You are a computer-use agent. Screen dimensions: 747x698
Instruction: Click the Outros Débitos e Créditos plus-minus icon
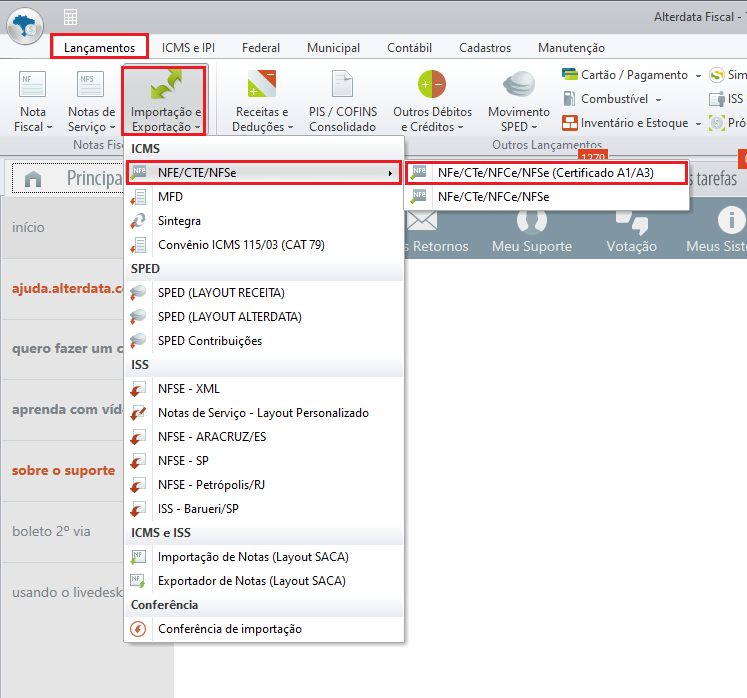(432, 84)
